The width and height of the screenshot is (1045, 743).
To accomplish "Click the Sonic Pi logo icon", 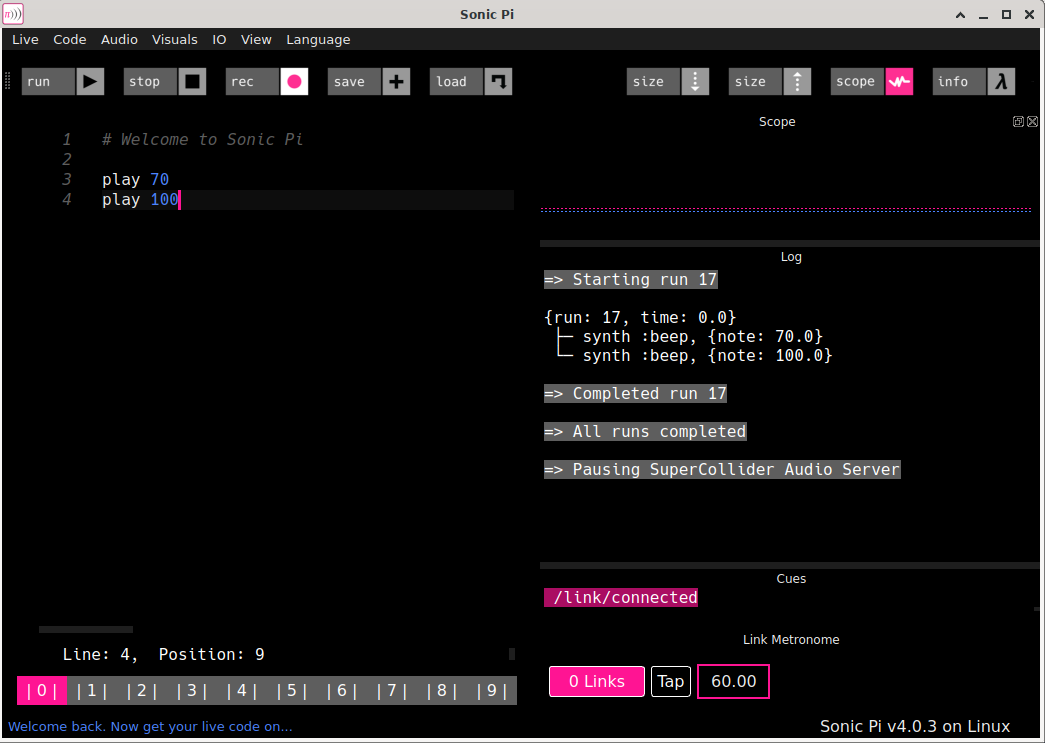I will [x=13, y=13].
